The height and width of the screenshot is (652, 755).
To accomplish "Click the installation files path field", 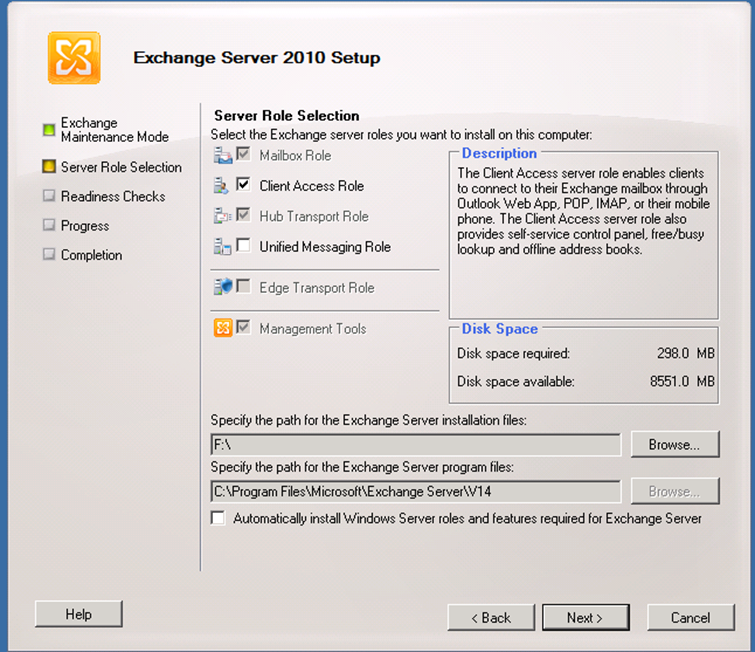I will 416,445.
